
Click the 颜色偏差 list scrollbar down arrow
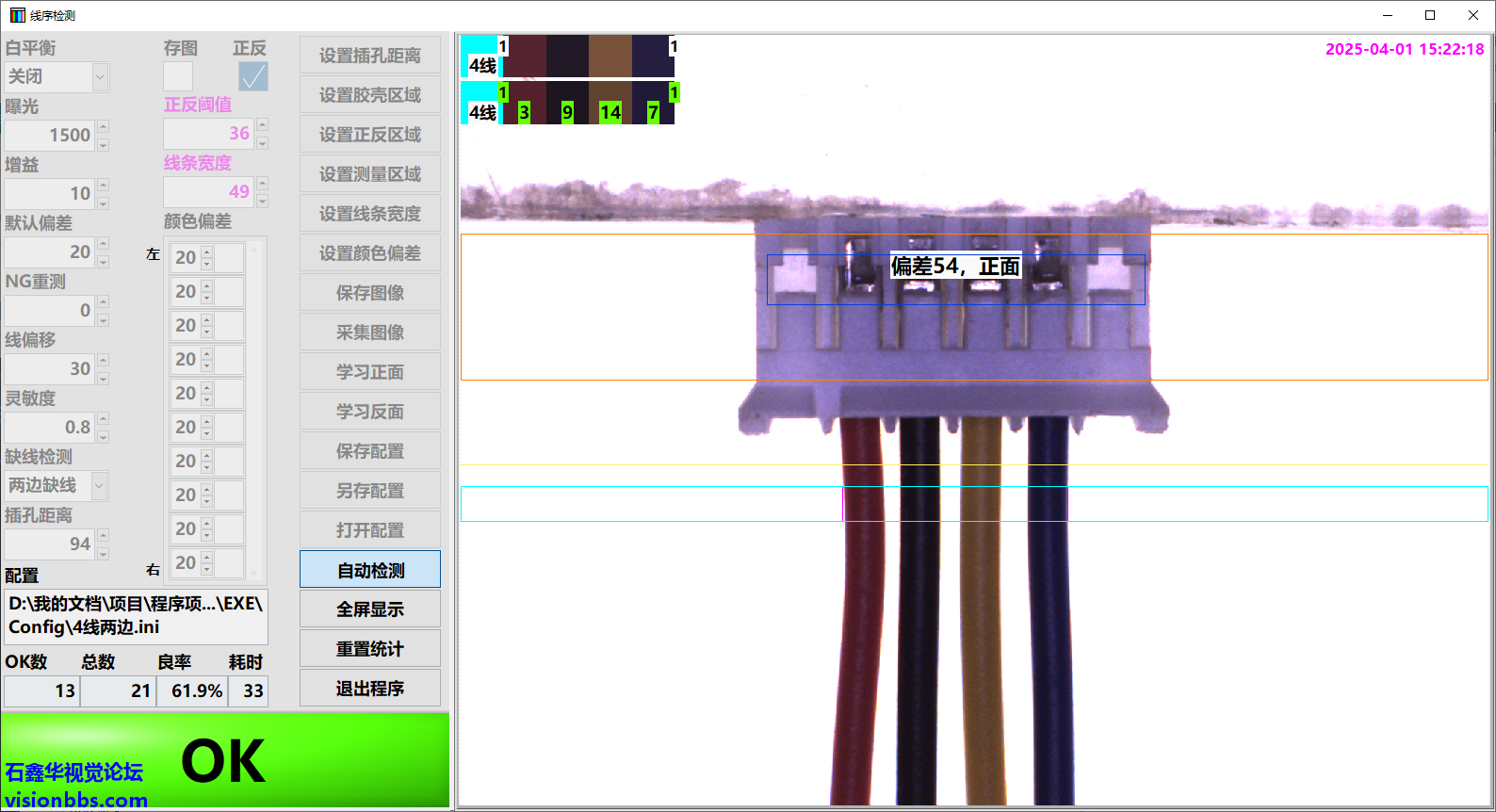click(x=254, y=572)
